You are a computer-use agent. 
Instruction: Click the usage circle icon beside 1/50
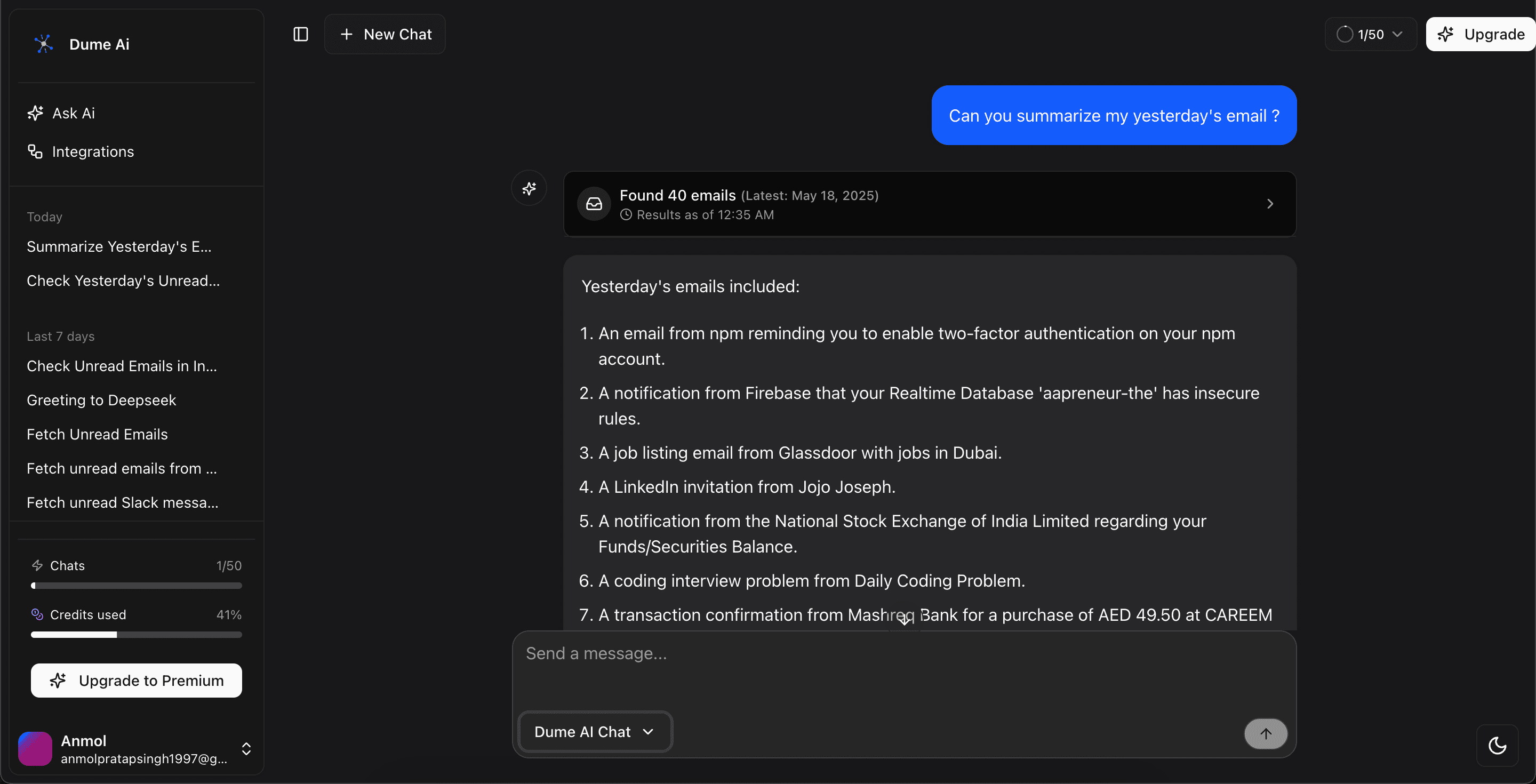1345,35
